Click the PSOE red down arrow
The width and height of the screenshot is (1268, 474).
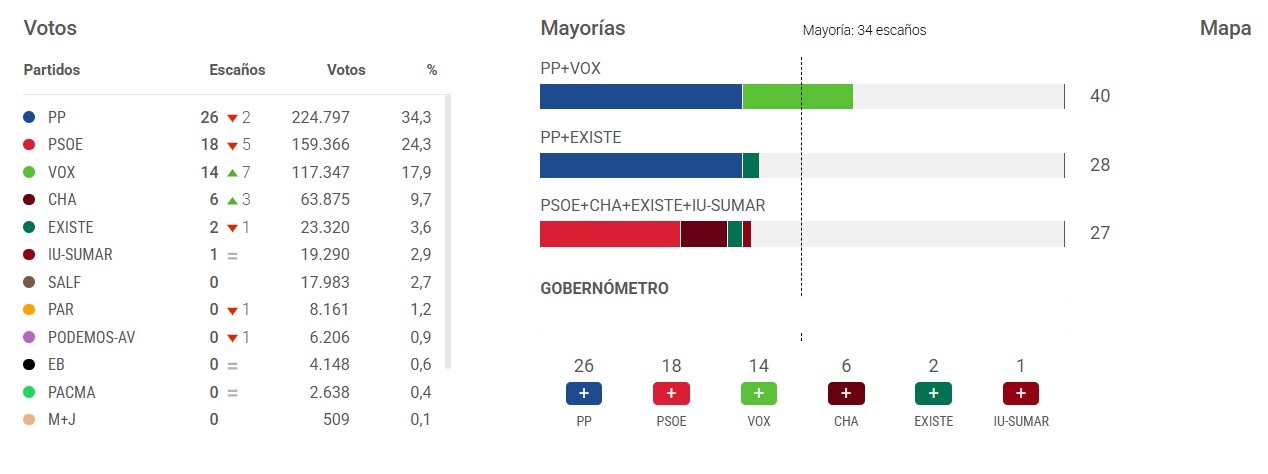click(232, 145)
